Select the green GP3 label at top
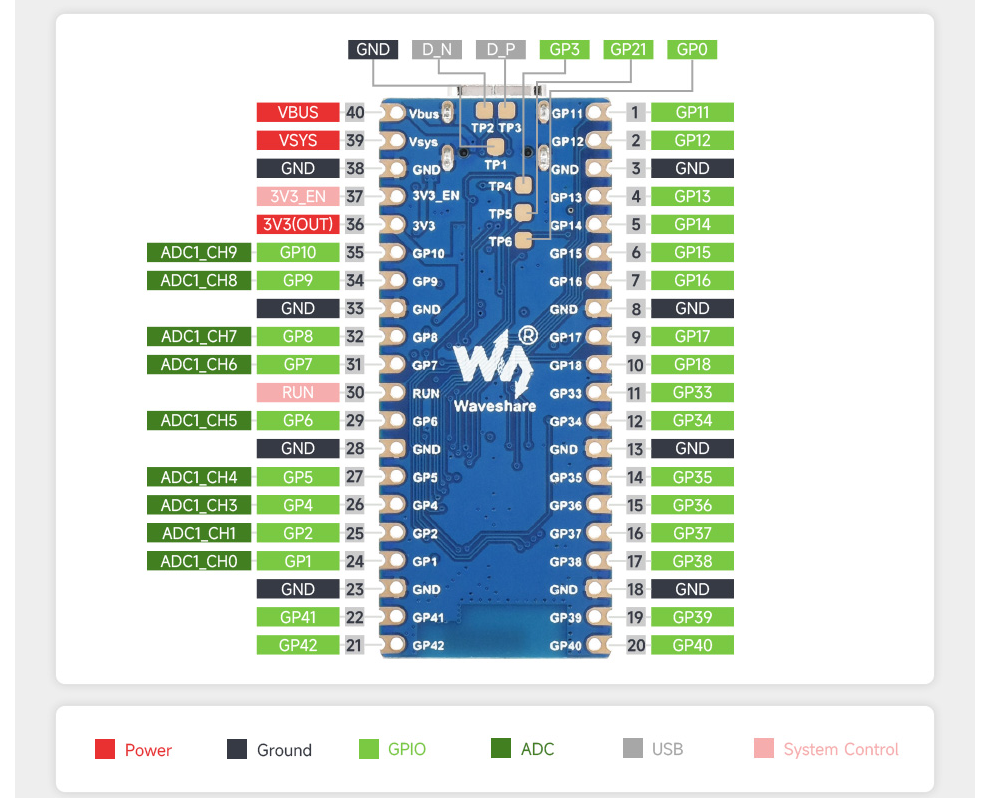This screenshot has width=983, height=798. [x=565, y=50]
